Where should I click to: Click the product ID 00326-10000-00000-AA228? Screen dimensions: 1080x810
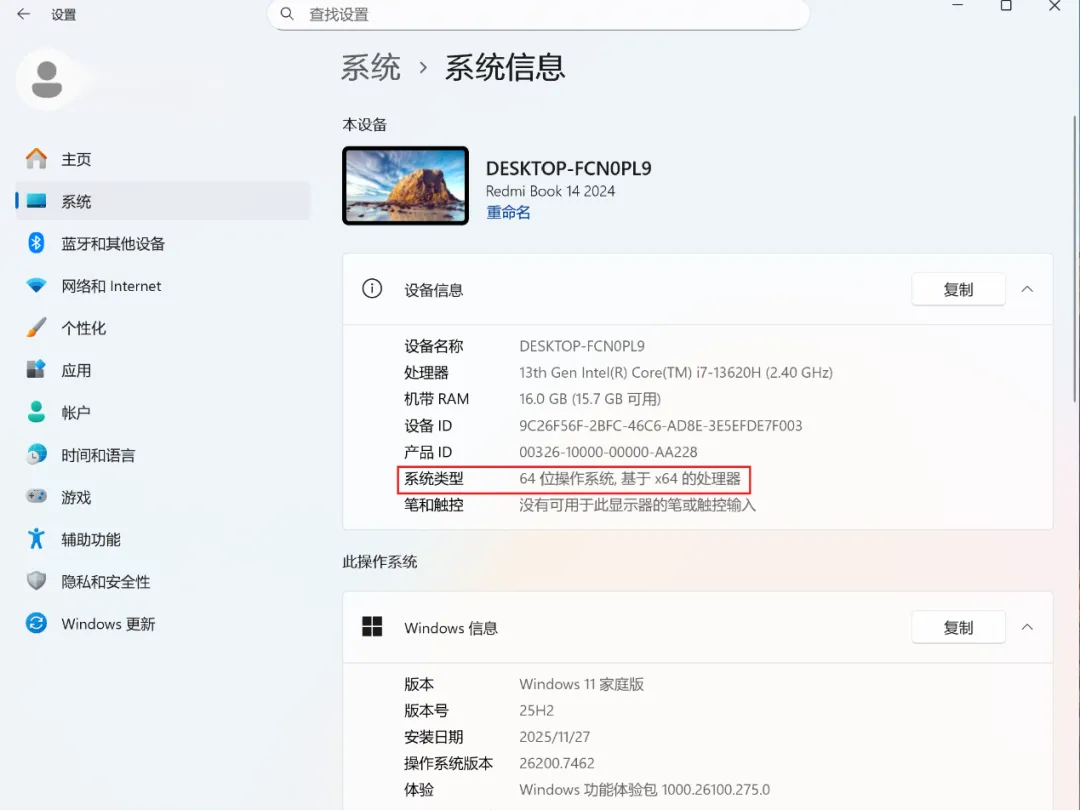pos(608,452)
